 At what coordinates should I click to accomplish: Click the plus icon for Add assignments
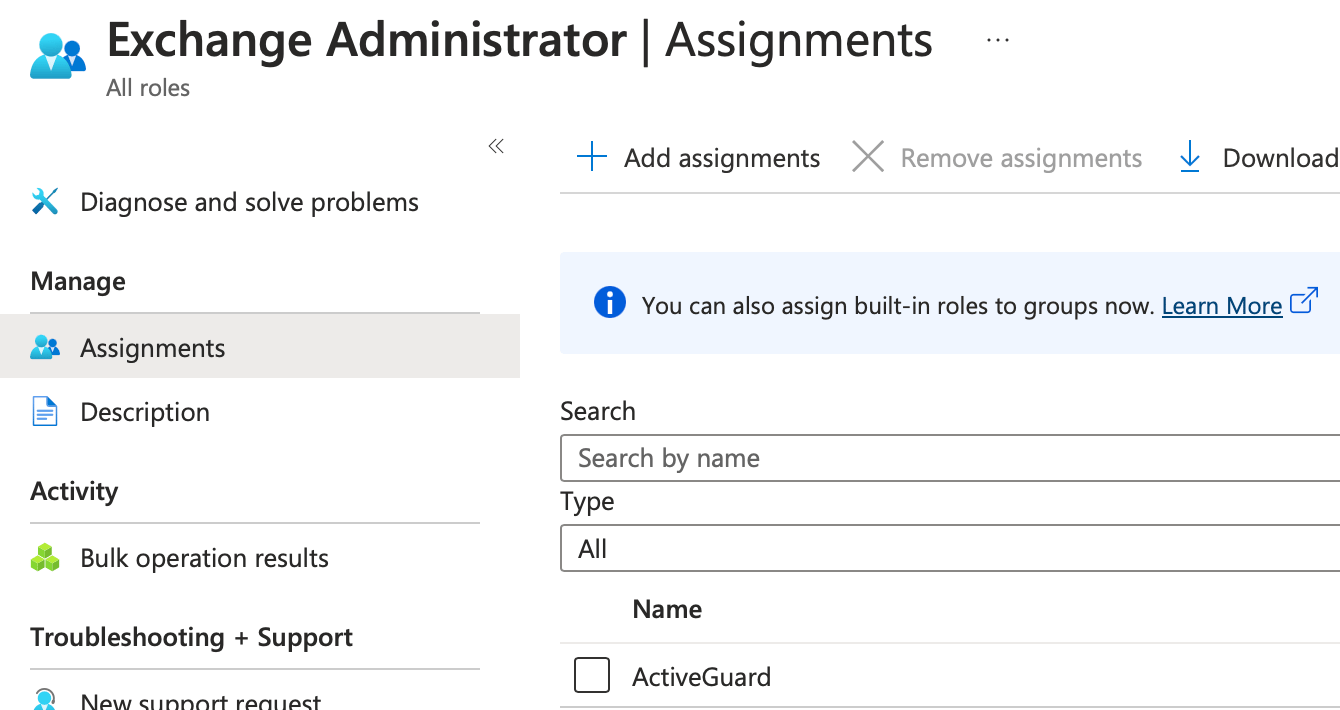[592, 157]
